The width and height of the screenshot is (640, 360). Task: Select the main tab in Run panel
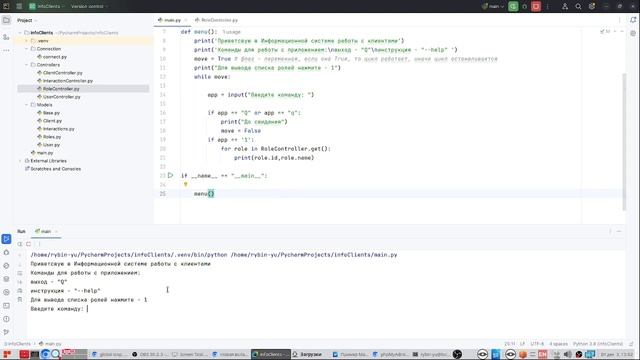pyautogui.click(x=43, y=231)
